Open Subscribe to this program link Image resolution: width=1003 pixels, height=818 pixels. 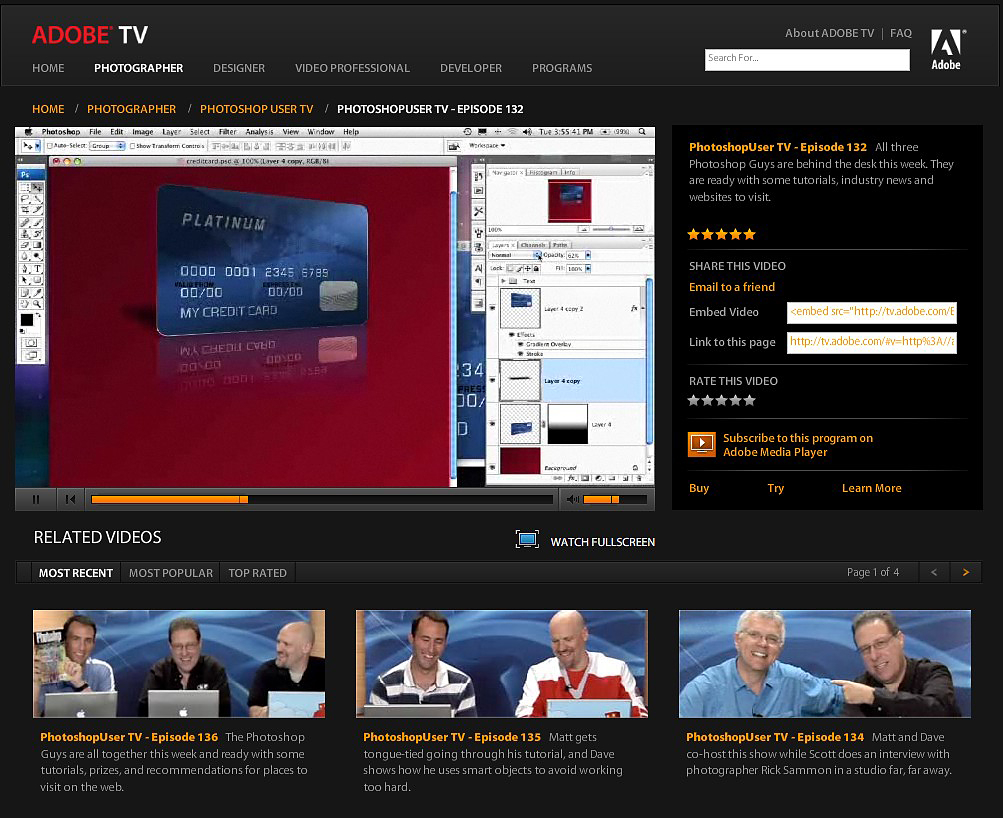(x=798, y=444)
